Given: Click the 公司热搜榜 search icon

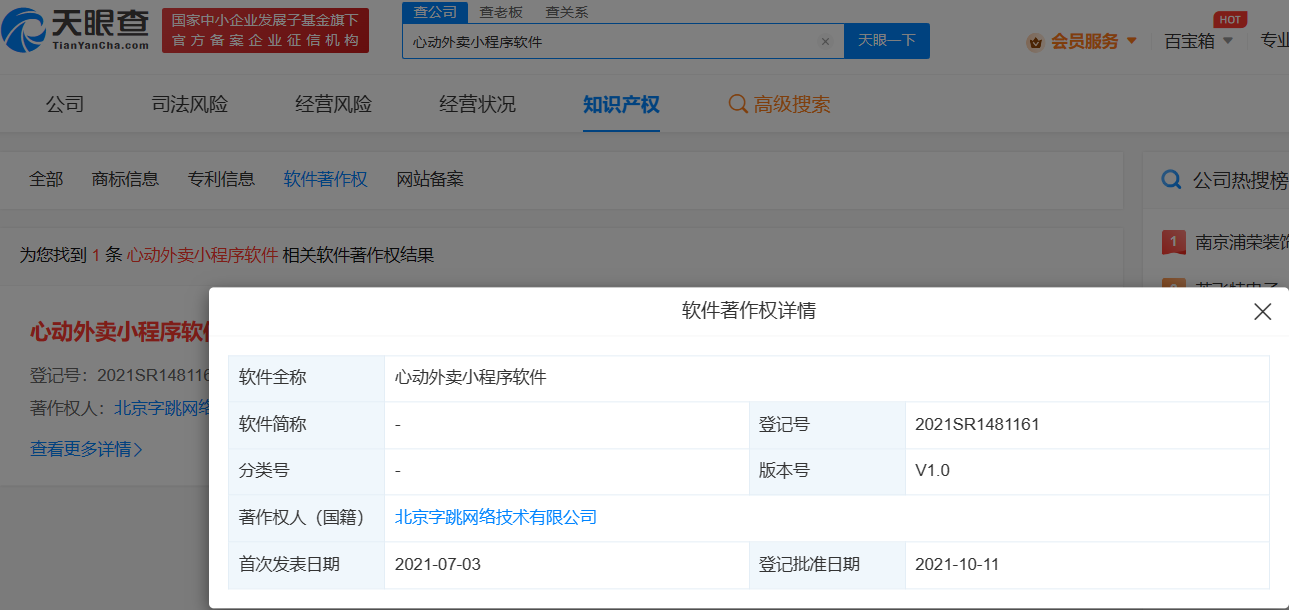Looking at the screenshot, I should [1171, 180].
